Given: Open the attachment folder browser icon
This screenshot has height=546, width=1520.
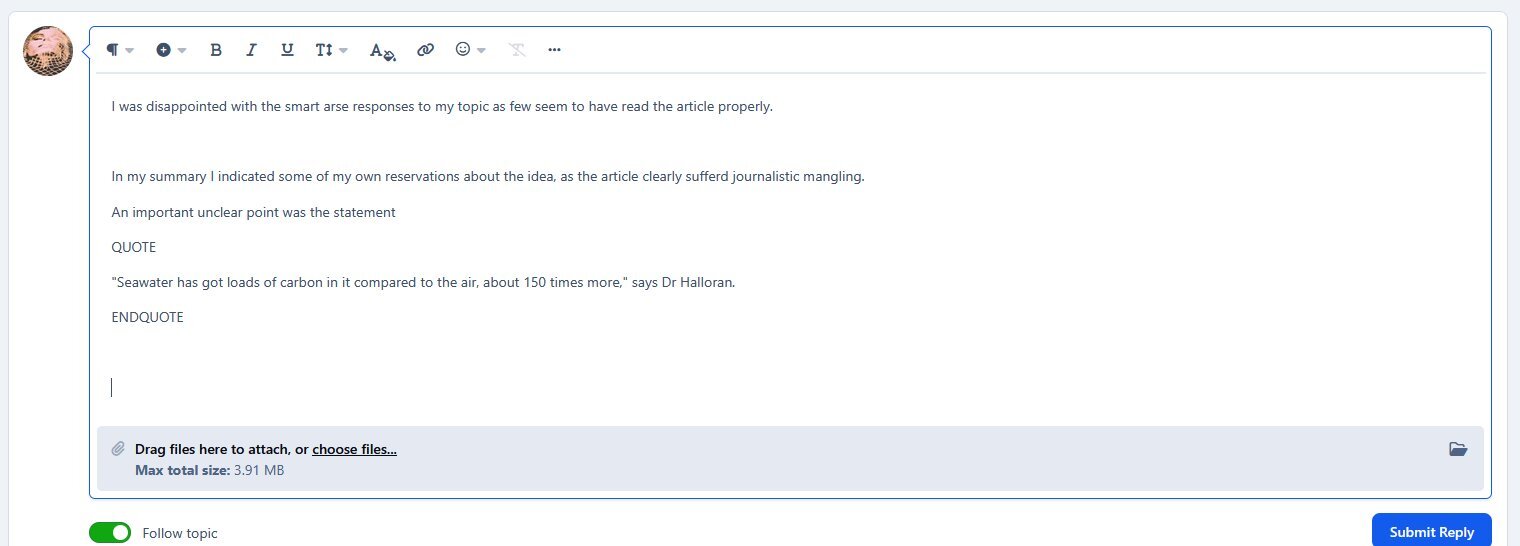Looking at the screenshot, I should pyautogui.click(x=1458, y=449).
